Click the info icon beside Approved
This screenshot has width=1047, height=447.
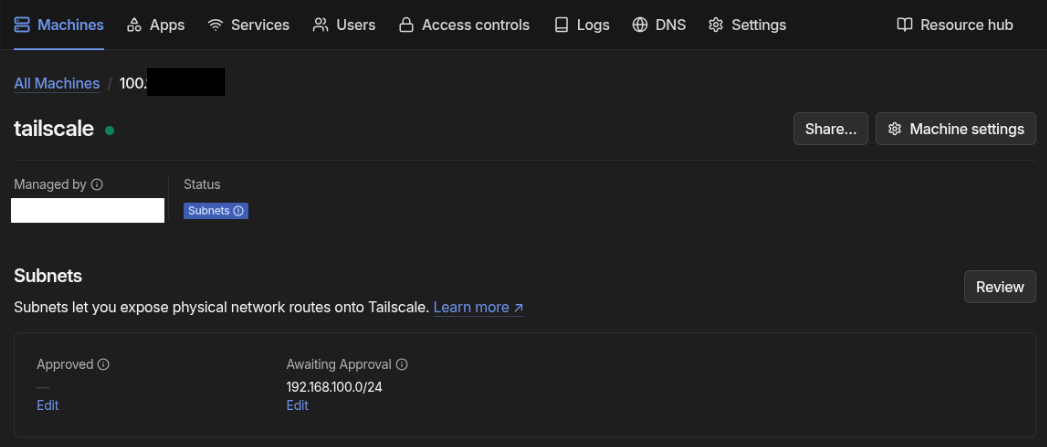103,365
